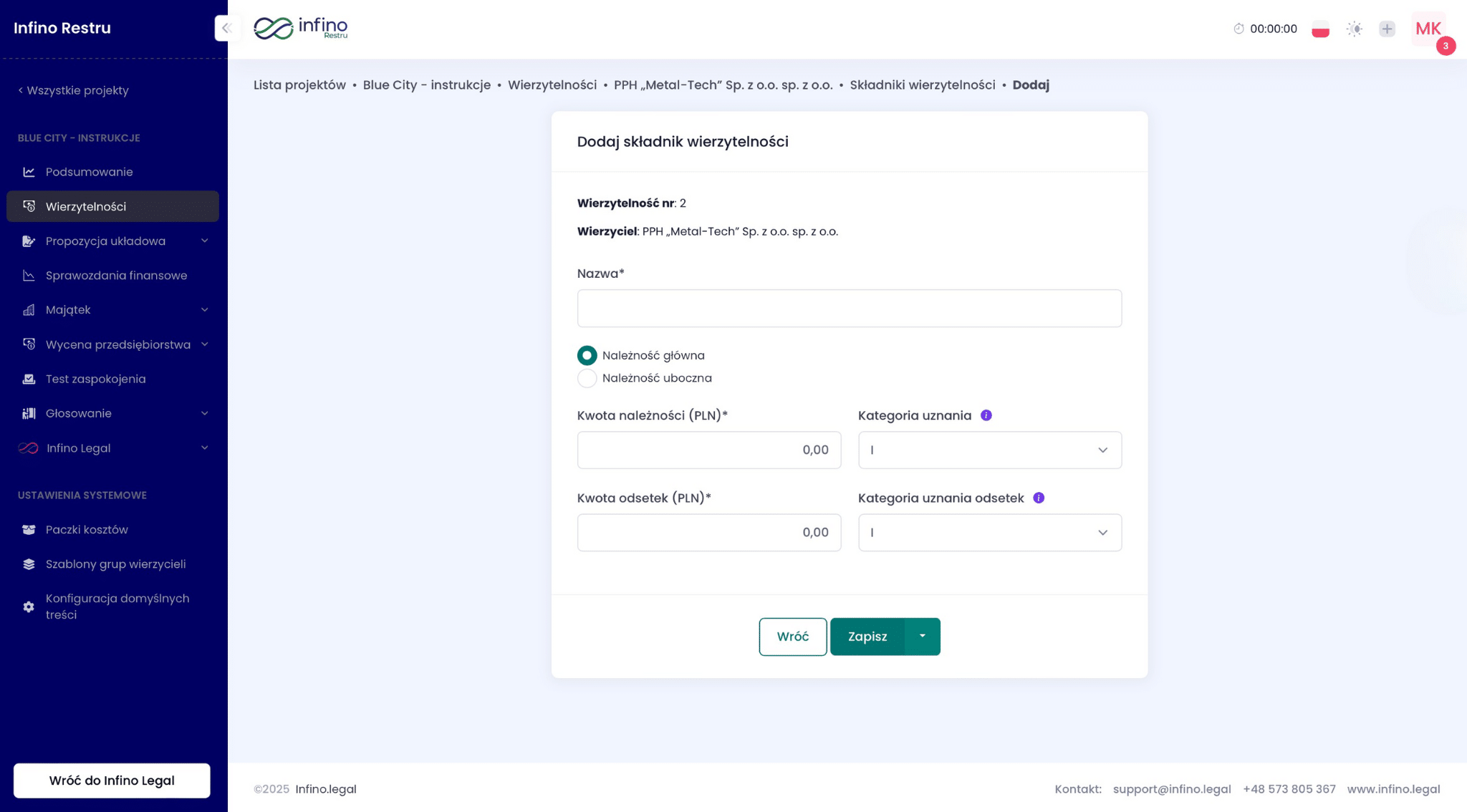1467x812 pixels.
Task: Click the Polish flag language icon
Action: [1320, 29]
